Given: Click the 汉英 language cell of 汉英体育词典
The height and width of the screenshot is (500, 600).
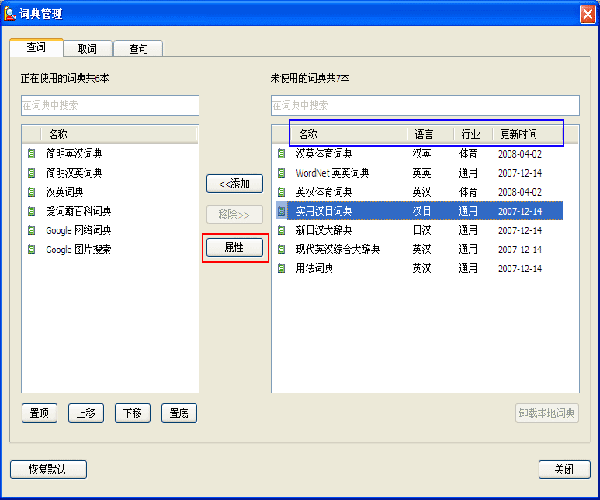Looking at the screenshot, I should pos(422,153).
